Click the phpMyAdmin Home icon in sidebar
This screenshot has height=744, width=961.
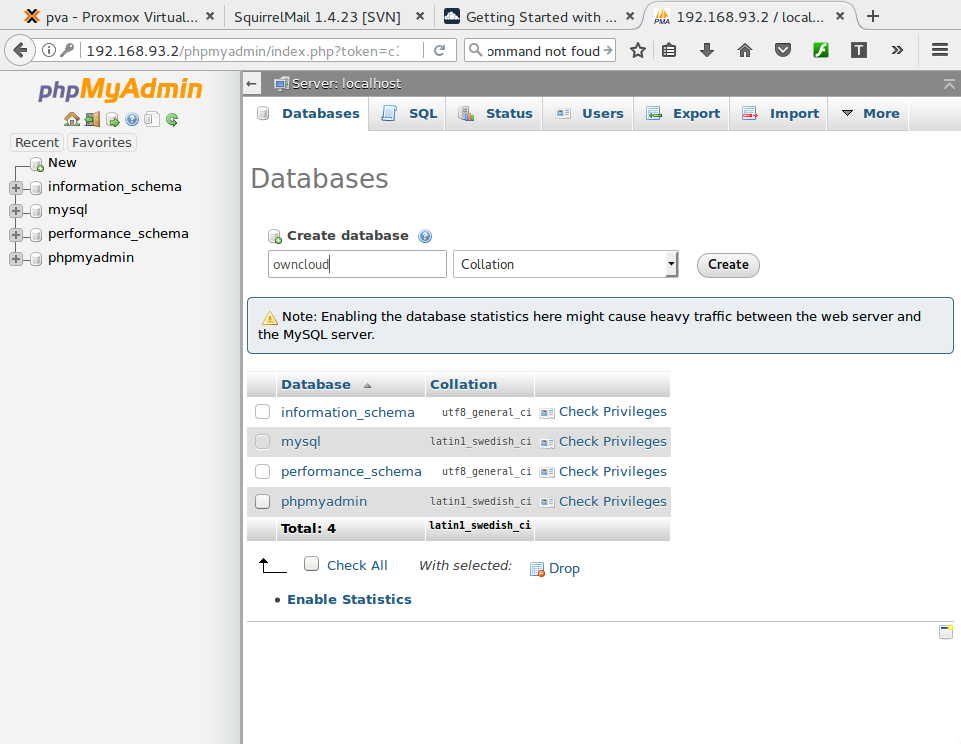click(x=72, y=119)
